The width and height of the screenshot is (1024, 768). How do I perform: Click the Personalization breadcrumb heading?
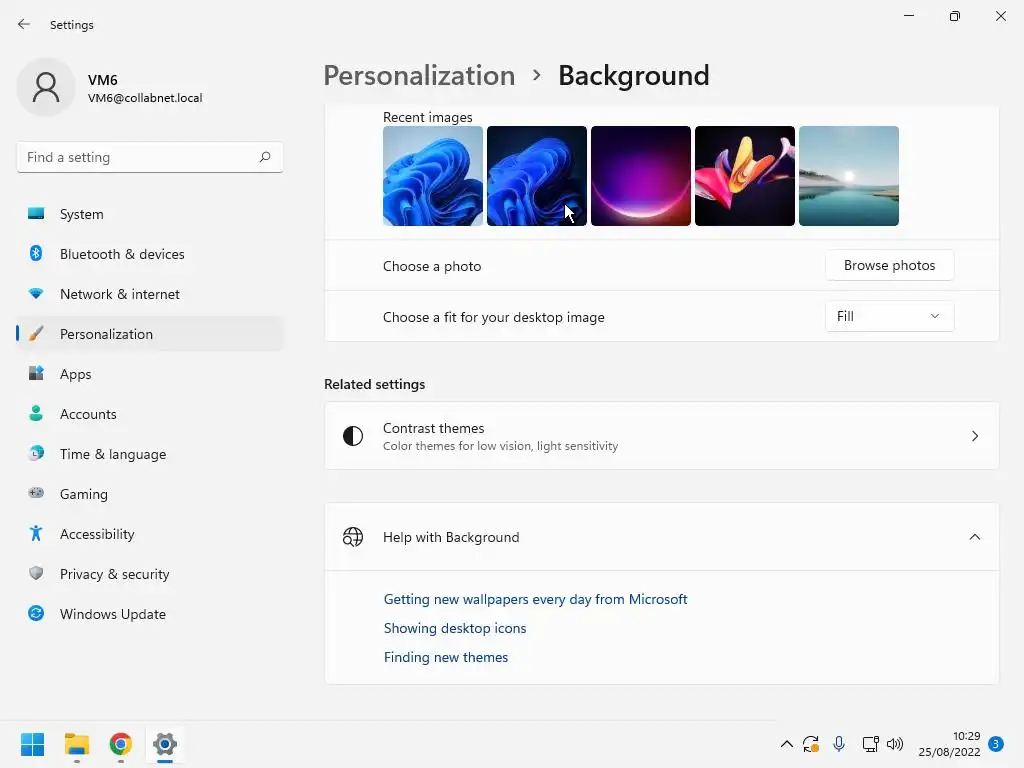click(x=419, y=75)
